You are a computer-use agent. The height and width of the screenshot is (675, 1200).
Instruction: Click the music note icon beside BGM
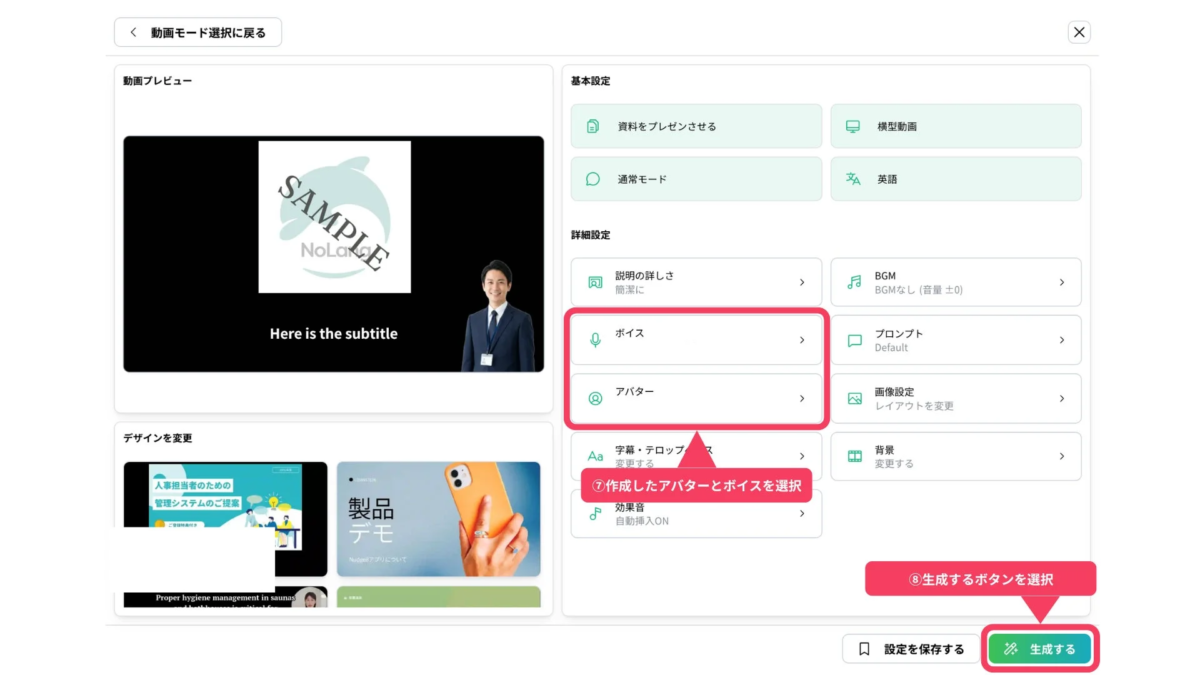pos(854,282)
